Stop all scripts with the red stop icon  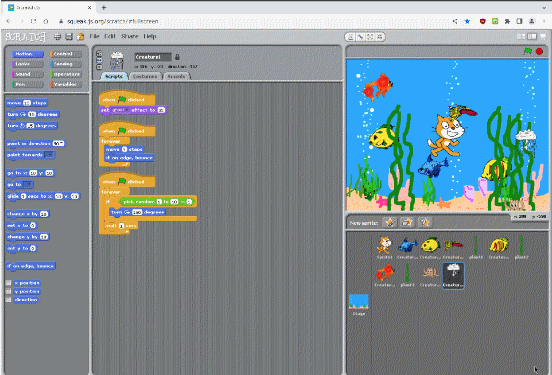coord(539,51)
